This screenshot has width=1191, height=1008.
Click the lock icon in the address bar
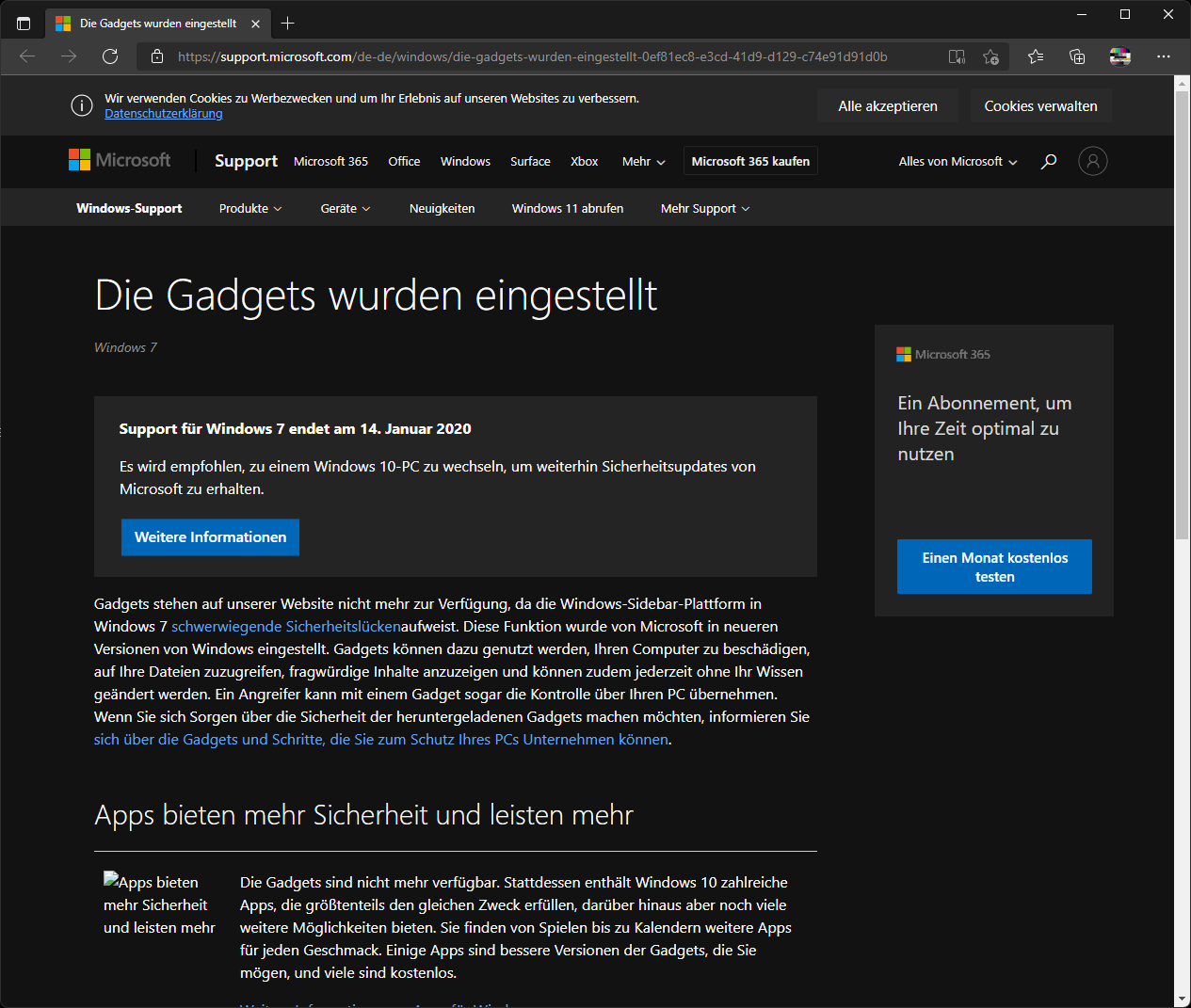click(x=157, y=56)
